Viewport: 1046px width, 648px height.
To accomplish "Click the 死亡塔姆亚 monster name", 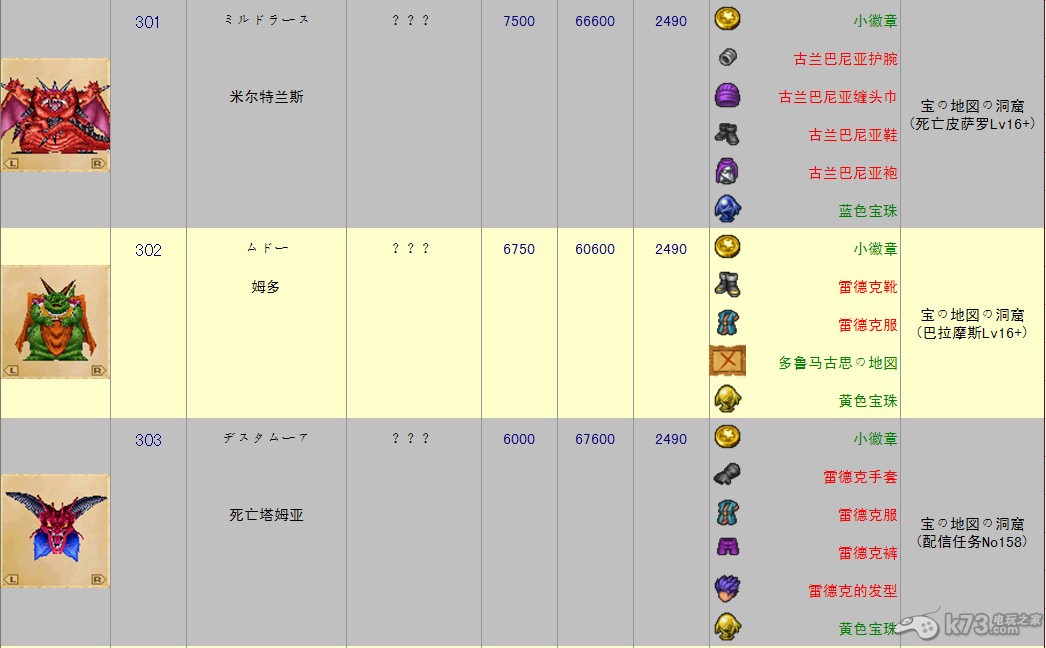I will (x=266, y=516).
